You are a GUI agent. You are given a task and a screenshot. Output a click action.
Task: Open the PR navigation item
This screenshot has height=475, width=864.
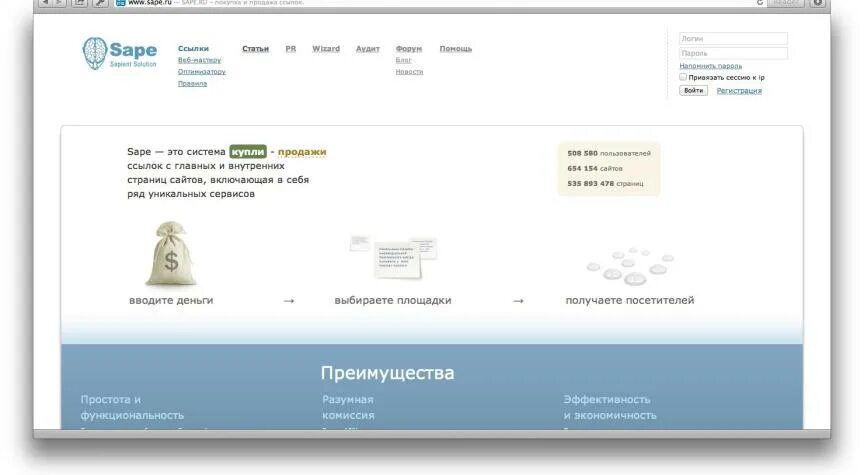click(x=290, y=48)
